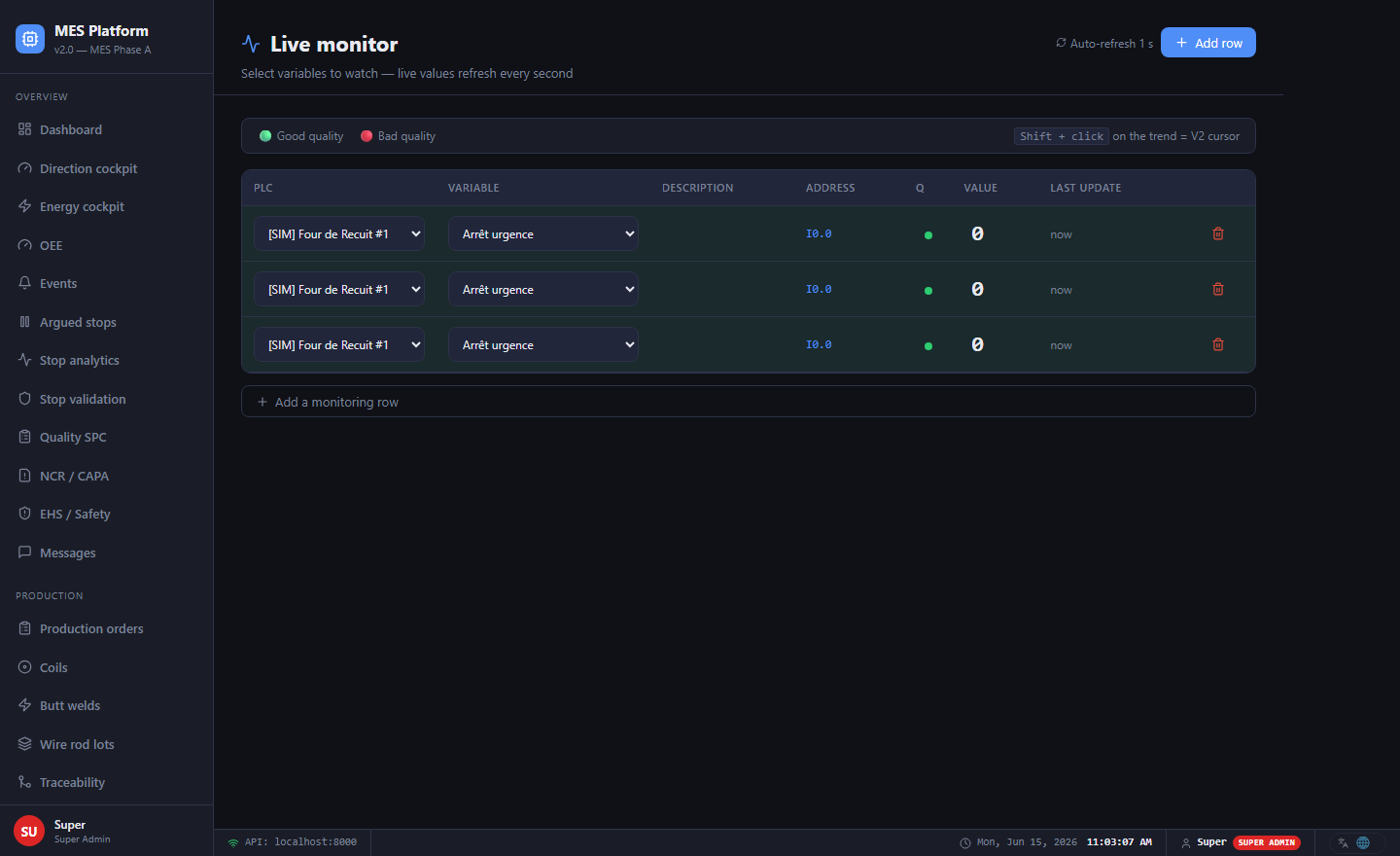Click the Add row button
Image resolution: width=1400 pixels, height=856 pixels.
1208,43
